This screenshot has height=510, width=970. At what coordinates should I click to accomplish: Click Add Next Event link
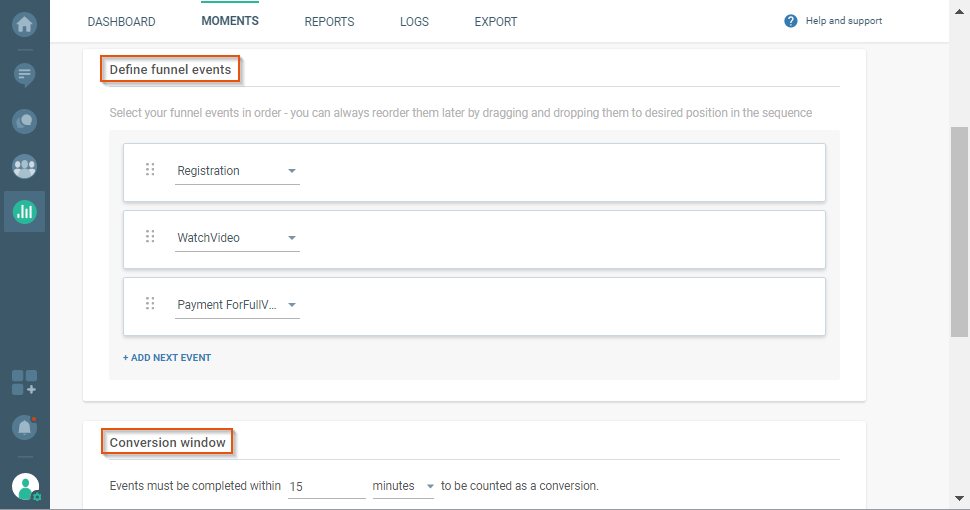[167, 358]
